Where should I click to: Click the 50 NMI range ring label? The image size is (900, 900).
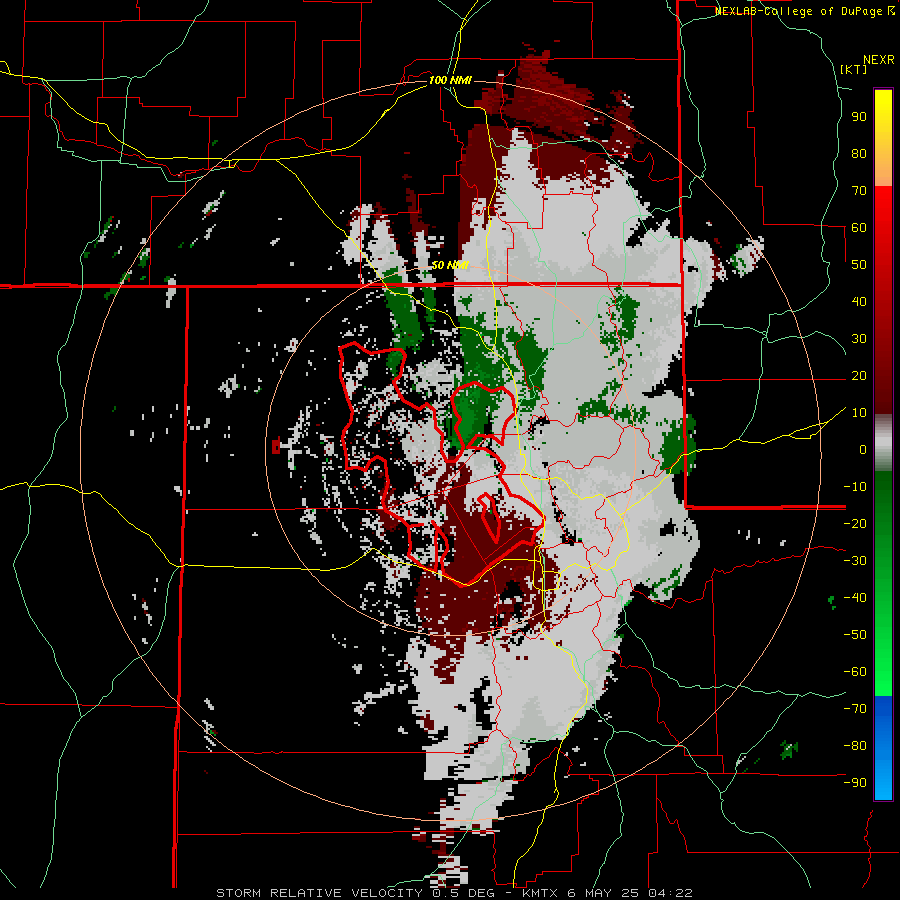coord(450,265)
